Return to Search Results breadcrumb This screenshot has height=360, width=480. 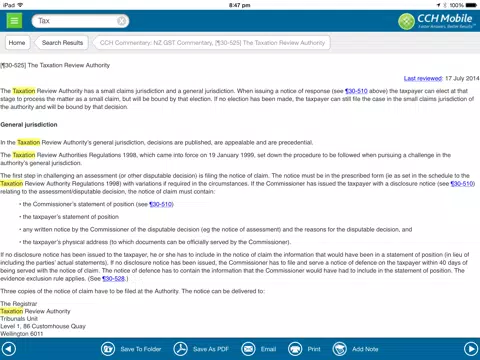pos(62,43)
